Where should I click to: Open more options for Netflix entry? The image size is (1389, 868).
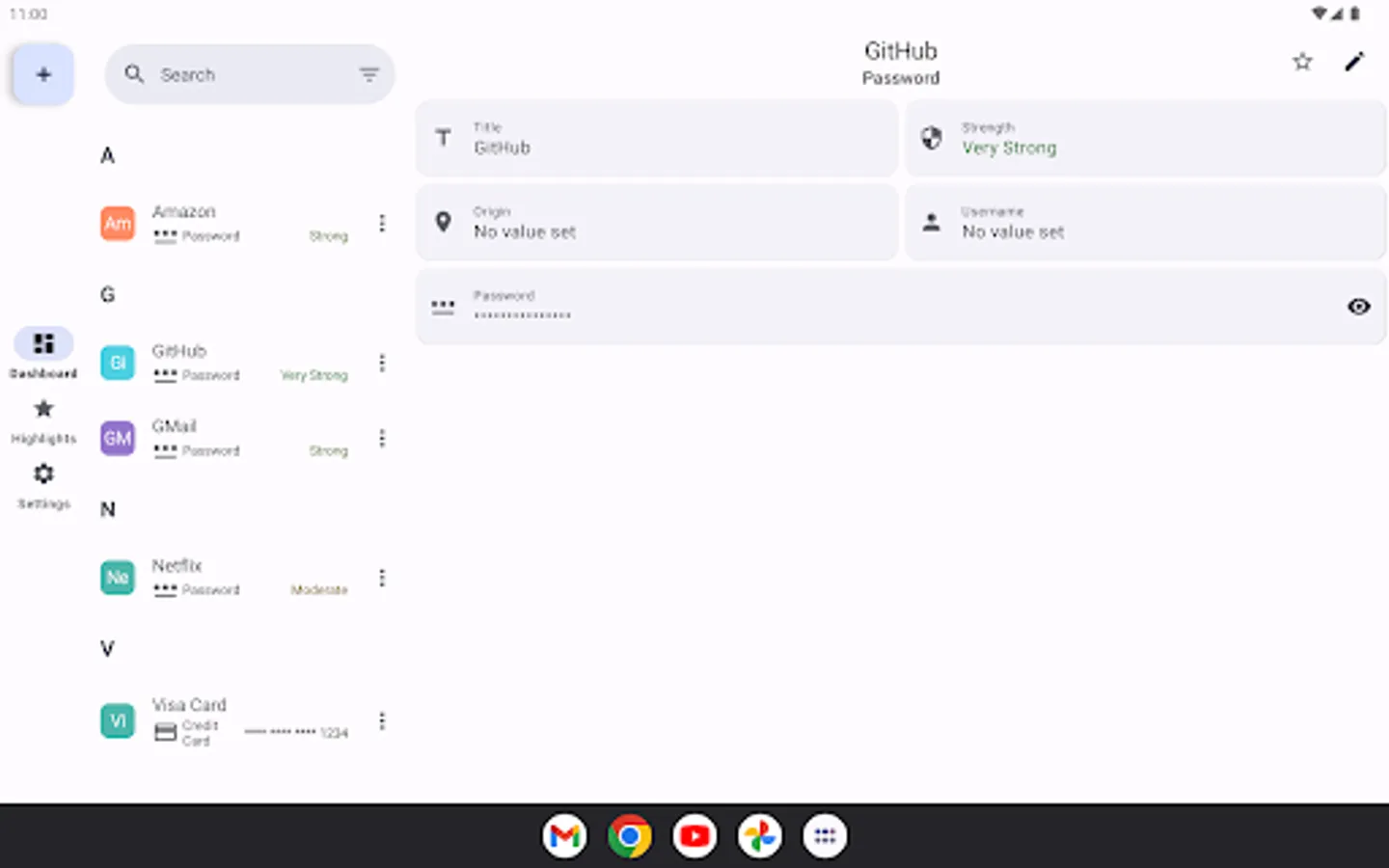382,578
